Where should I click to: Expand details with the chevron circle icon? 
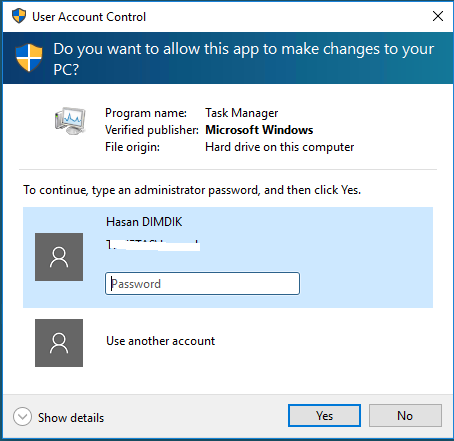(x=22, y=417)
